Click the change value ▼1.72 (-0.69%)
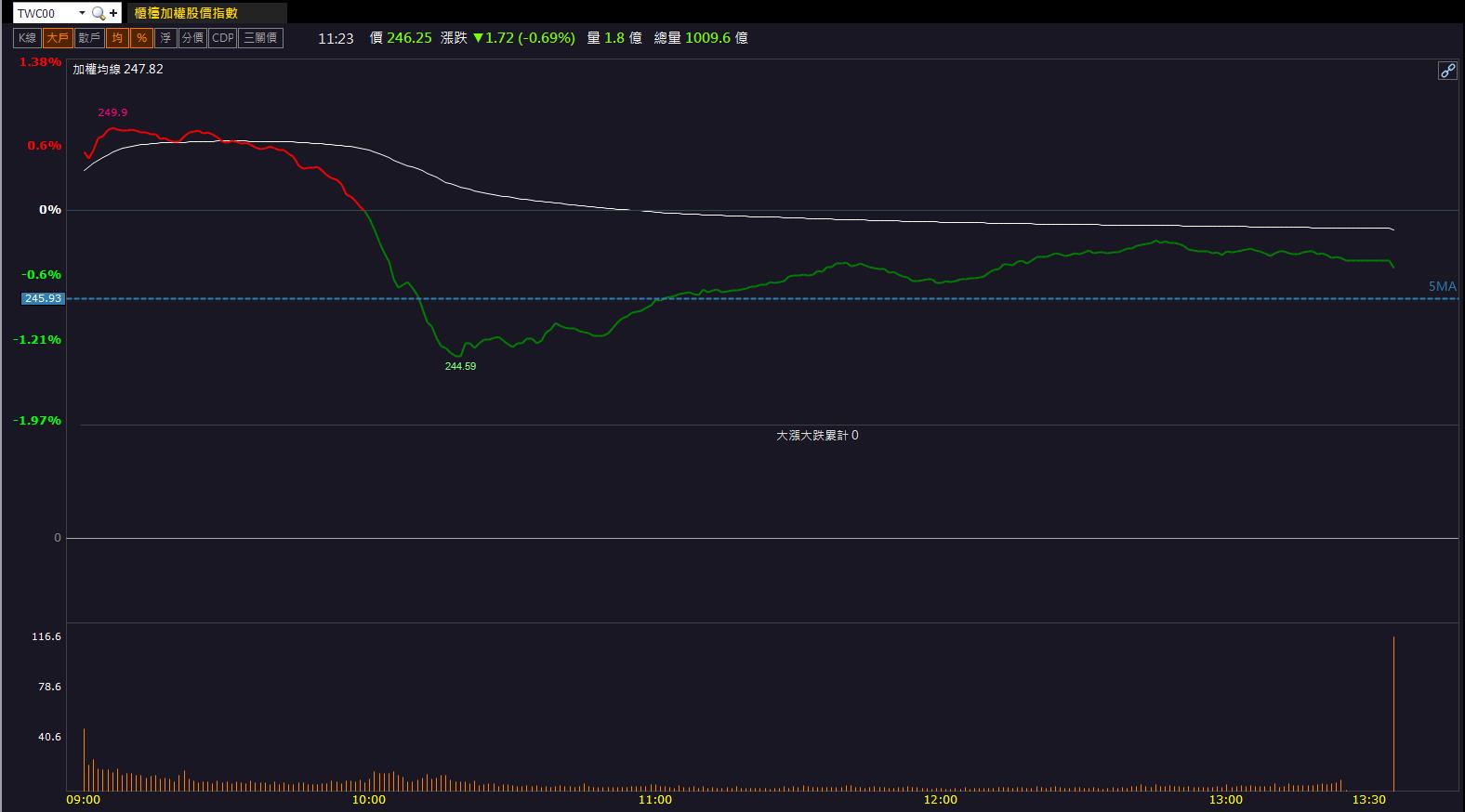Screen dimensions: 1465x812 pyautogui.click(x=524, y=38)
